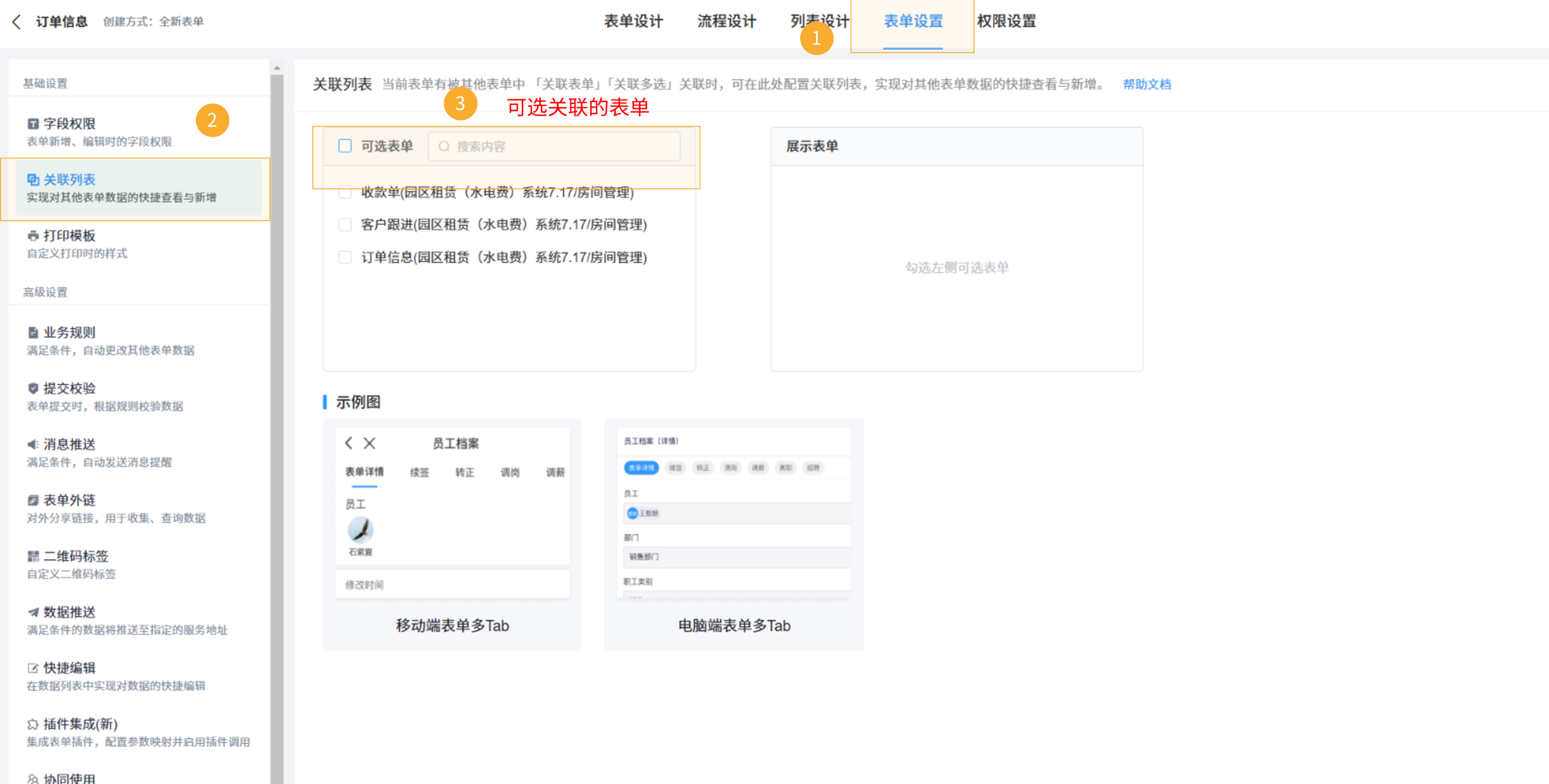Check the 收款单 form checkbox
Viewport: 1549px width, 784px height.
pos(345,192)
